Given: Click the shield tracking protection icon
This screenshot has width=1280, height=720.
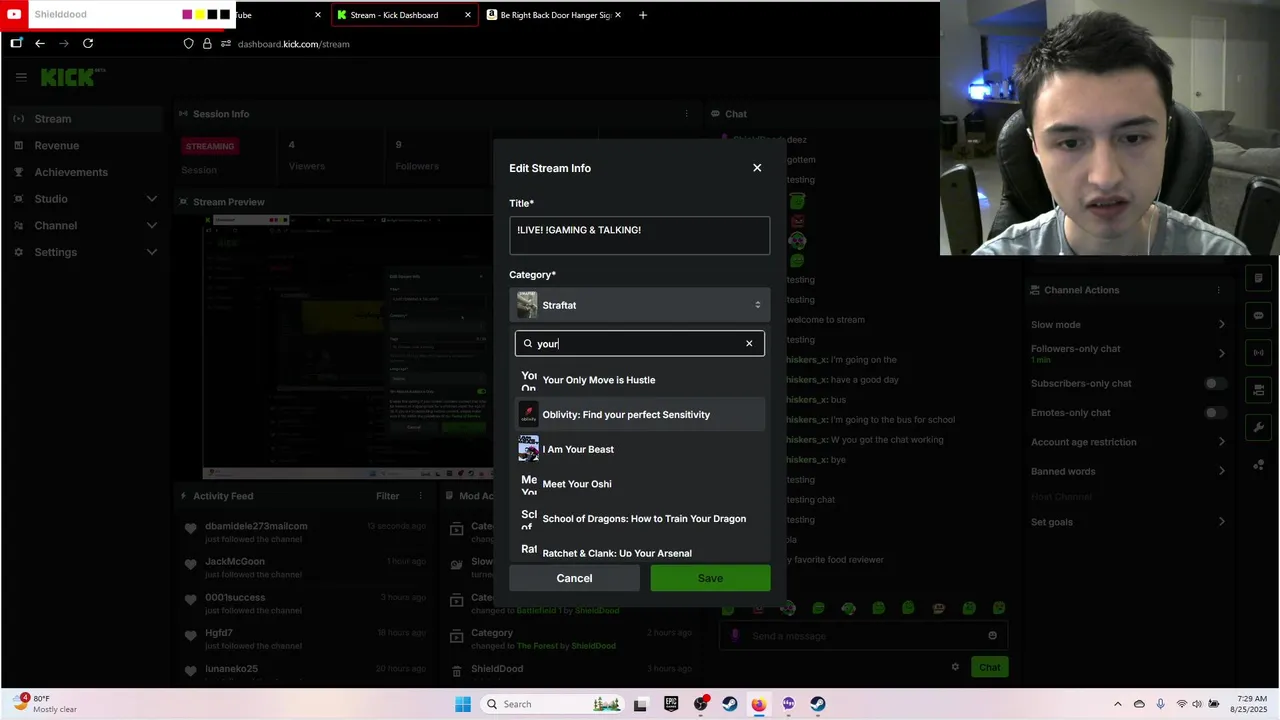Looking at the screenshot, I should click(188, 44).
